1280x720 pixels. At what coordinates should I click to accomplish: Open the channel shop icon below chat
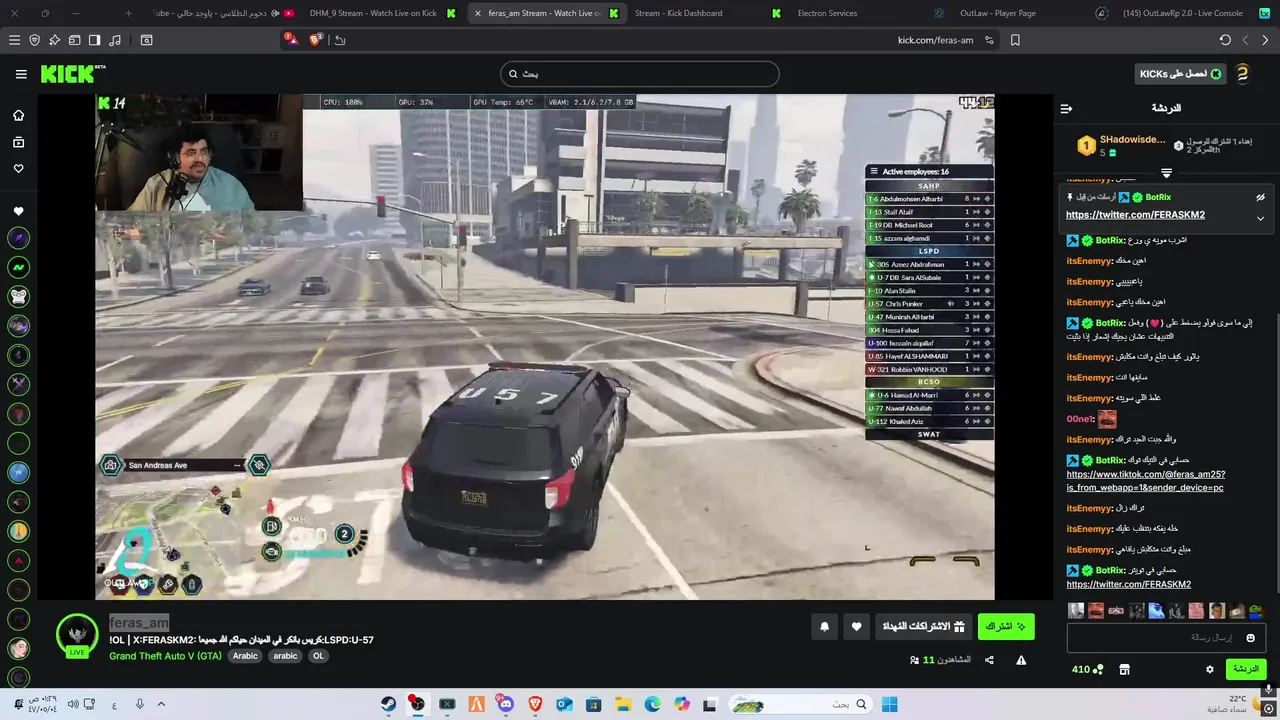1124,669
